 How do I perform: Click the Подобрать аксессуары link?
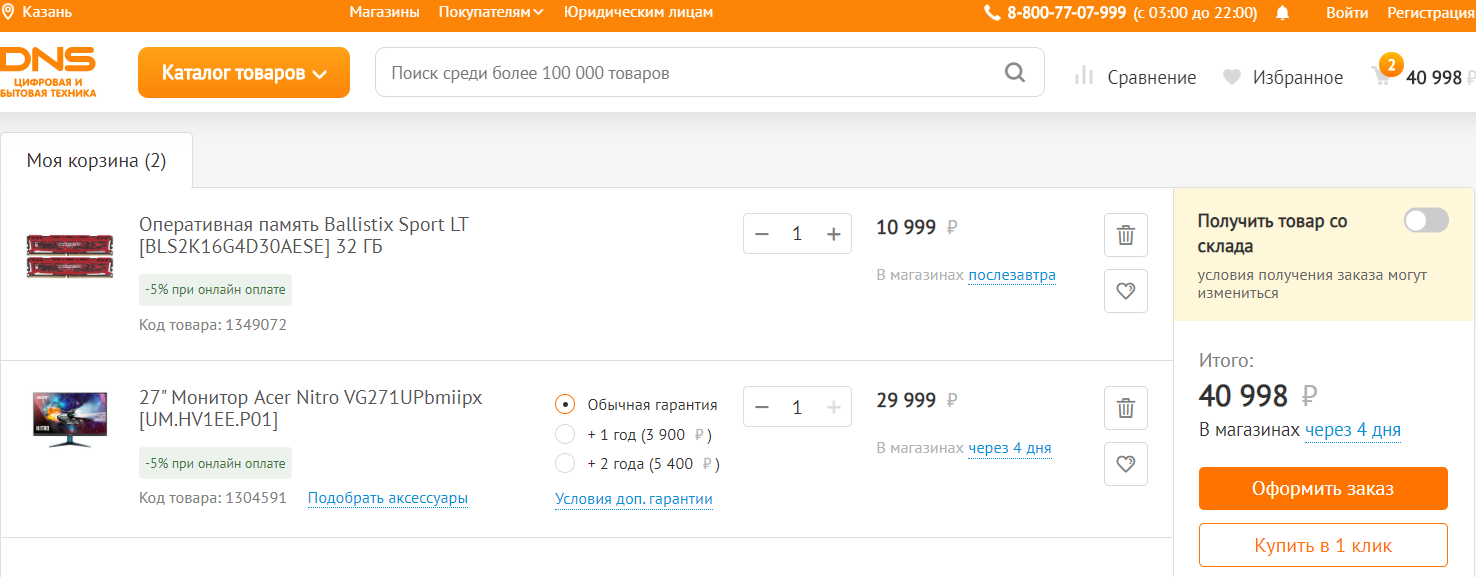click(388, 498)
